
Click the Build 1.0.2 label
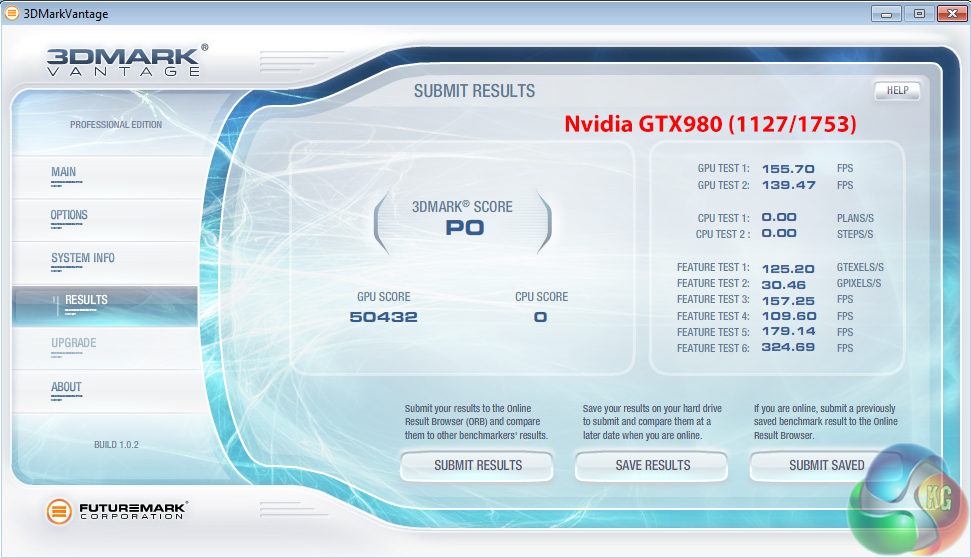tap(116, 445)
